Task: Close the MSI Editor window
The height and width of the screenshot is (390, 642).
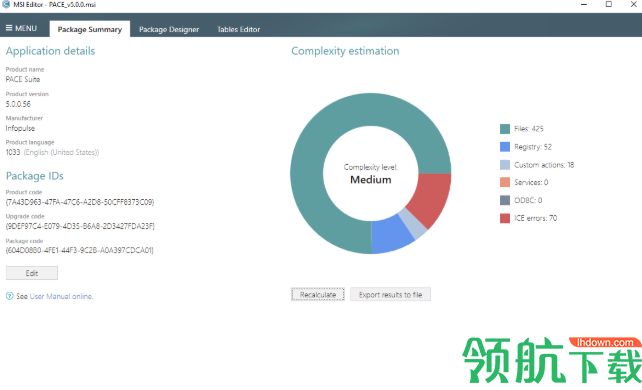Action: [633, 4]
